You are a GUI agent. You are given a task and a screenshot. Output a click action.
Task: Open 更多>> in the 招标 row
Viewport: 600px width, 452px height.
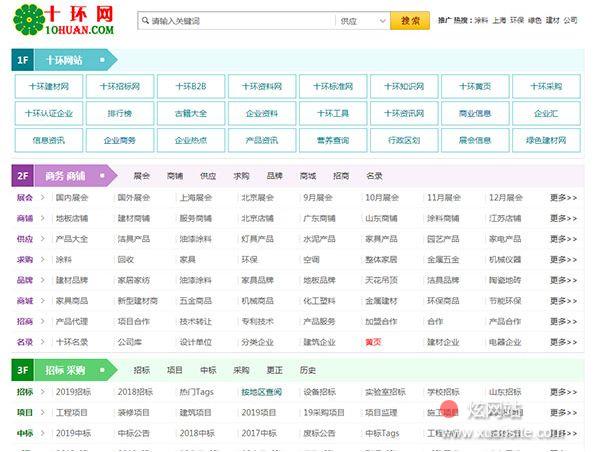coord(563,392)
